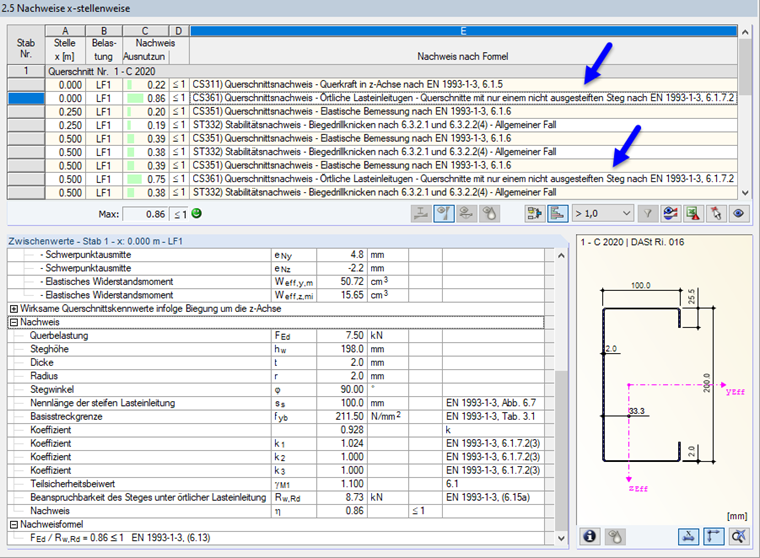Select Querbelastung FEd row
Viewport: 760px width, 558px height.
(276, 335)
